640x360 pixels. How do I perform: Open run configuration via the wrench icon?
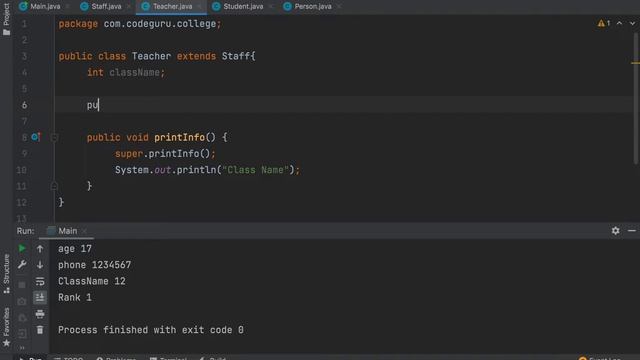click(x=22, y=265)
